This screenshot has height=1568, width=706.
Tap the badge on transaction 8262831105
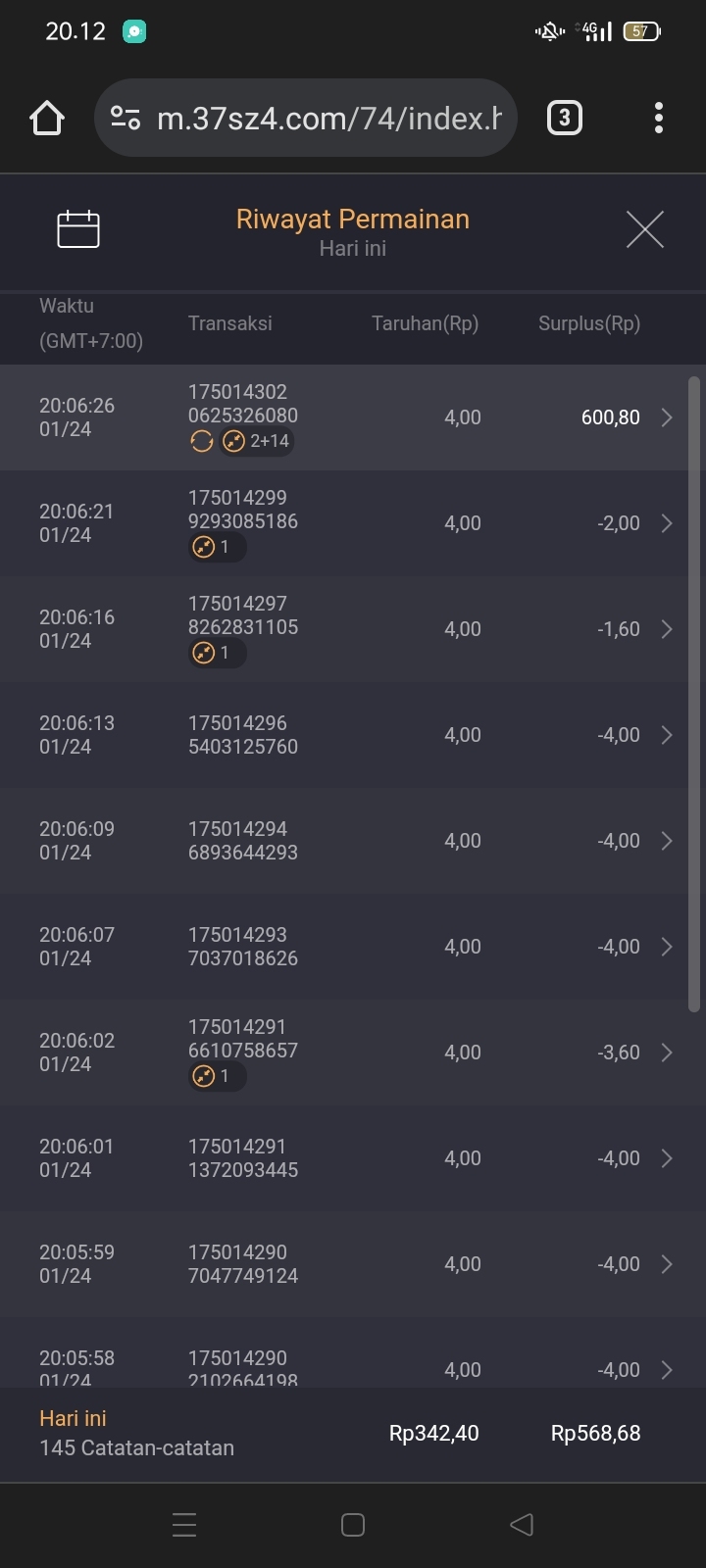(x=216, y=653)
